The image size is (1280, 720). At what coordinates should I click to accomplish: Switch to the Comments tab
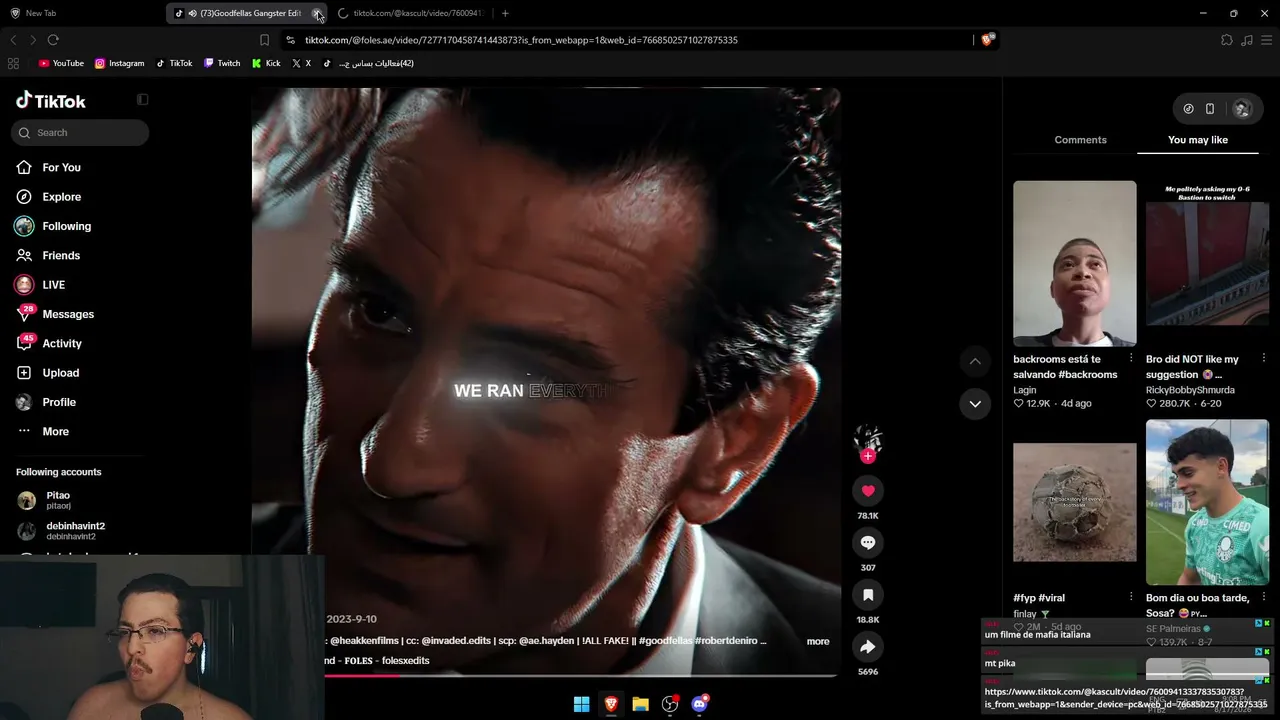click(1080, 140)
